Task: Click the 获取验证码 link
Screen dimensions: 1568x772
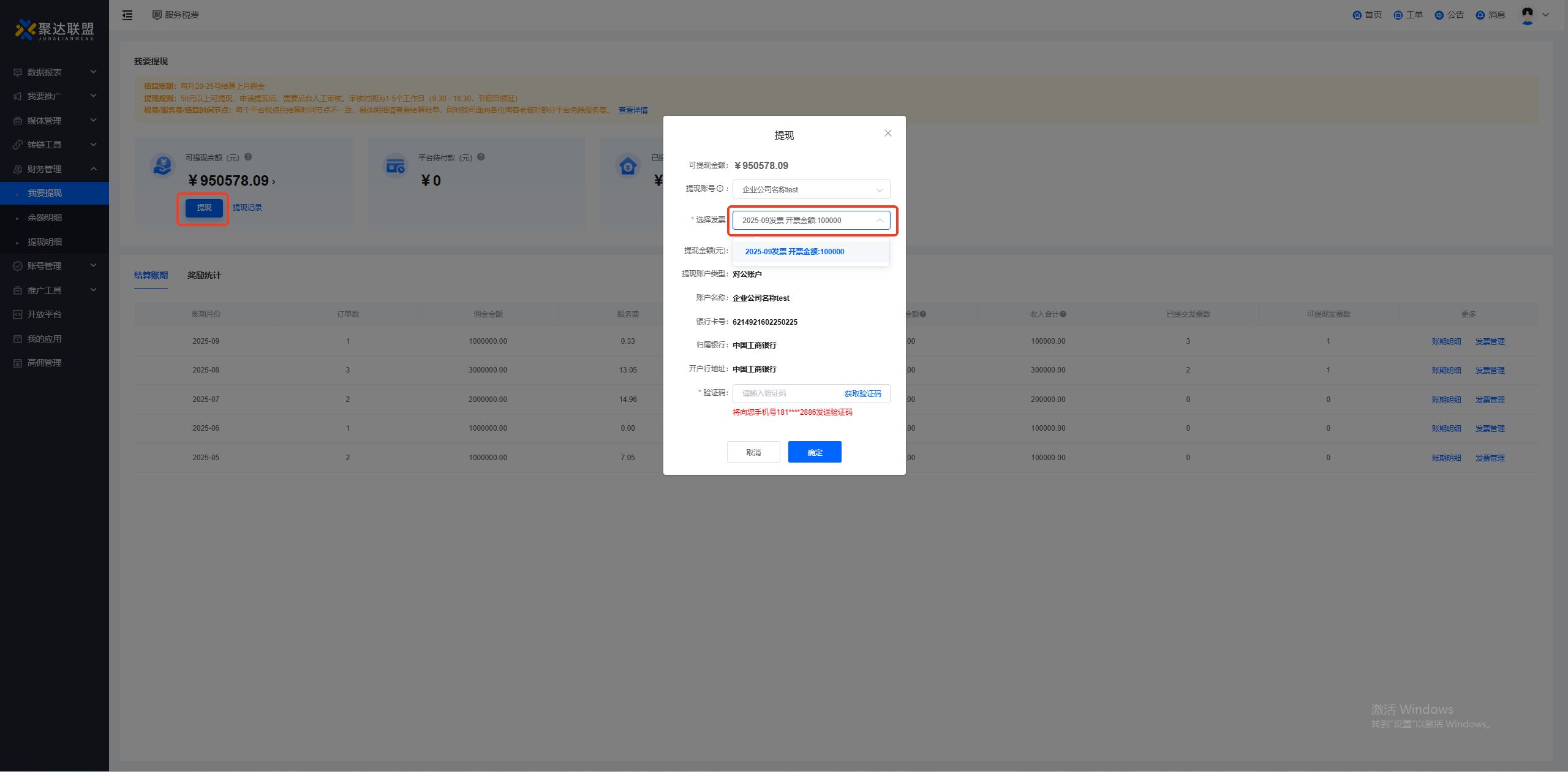Action: [862, 394]
